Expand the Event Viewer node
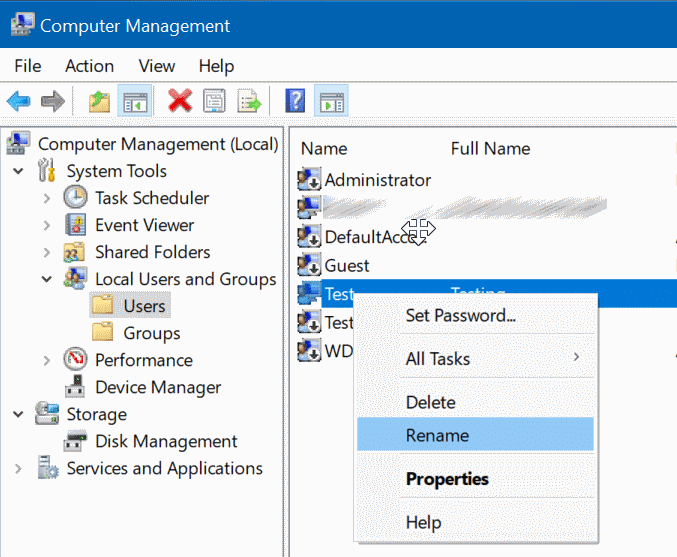Viewport: 677px width, 557px height. [47, 225]
